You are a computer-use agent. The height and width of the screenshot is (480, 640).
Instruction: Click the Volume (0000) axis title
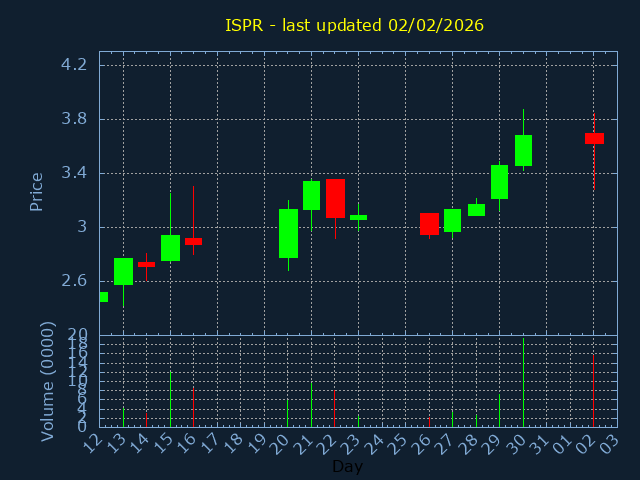click(x=47, y=381)
